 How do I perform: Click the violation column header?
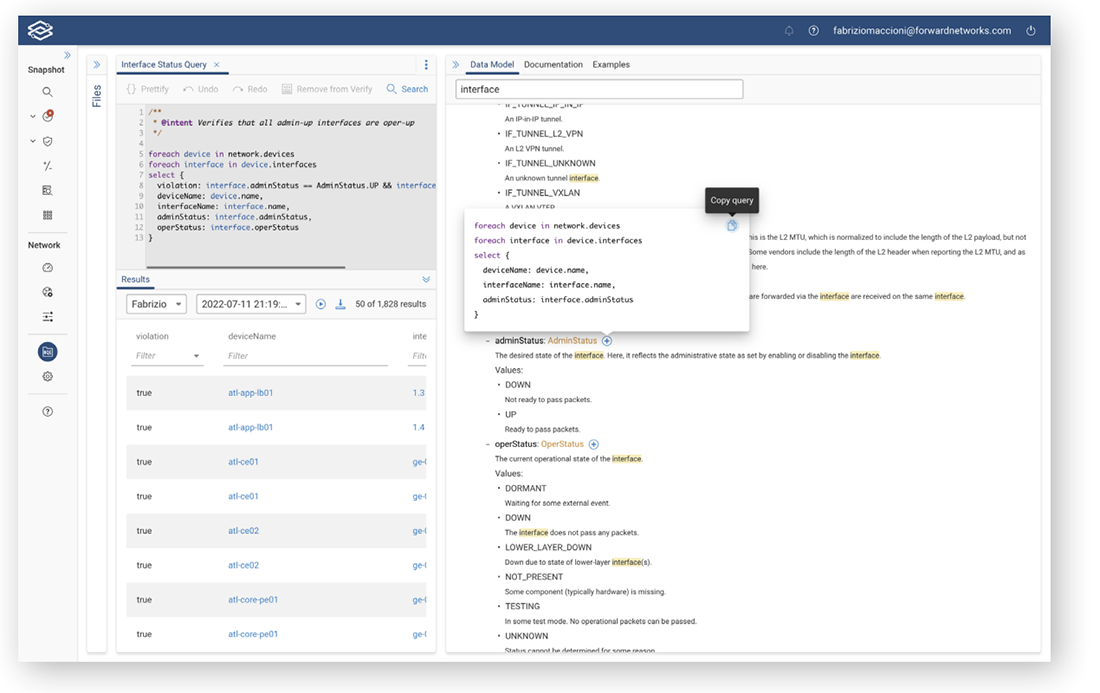pyautogui.click(x=152, y=336)
